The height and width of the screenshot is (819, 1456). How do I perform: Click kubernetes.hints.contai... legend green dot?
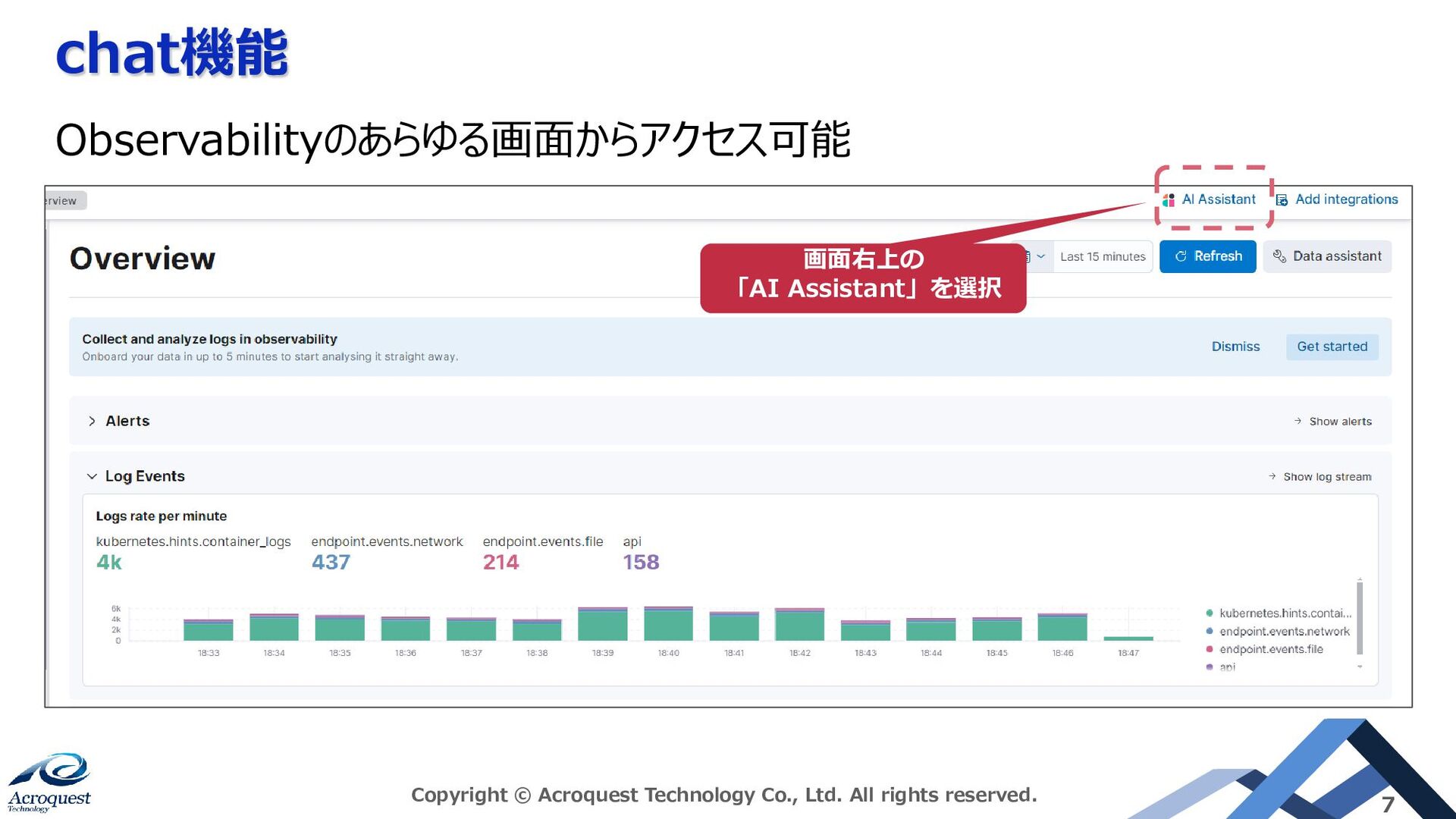point(1210,613)
